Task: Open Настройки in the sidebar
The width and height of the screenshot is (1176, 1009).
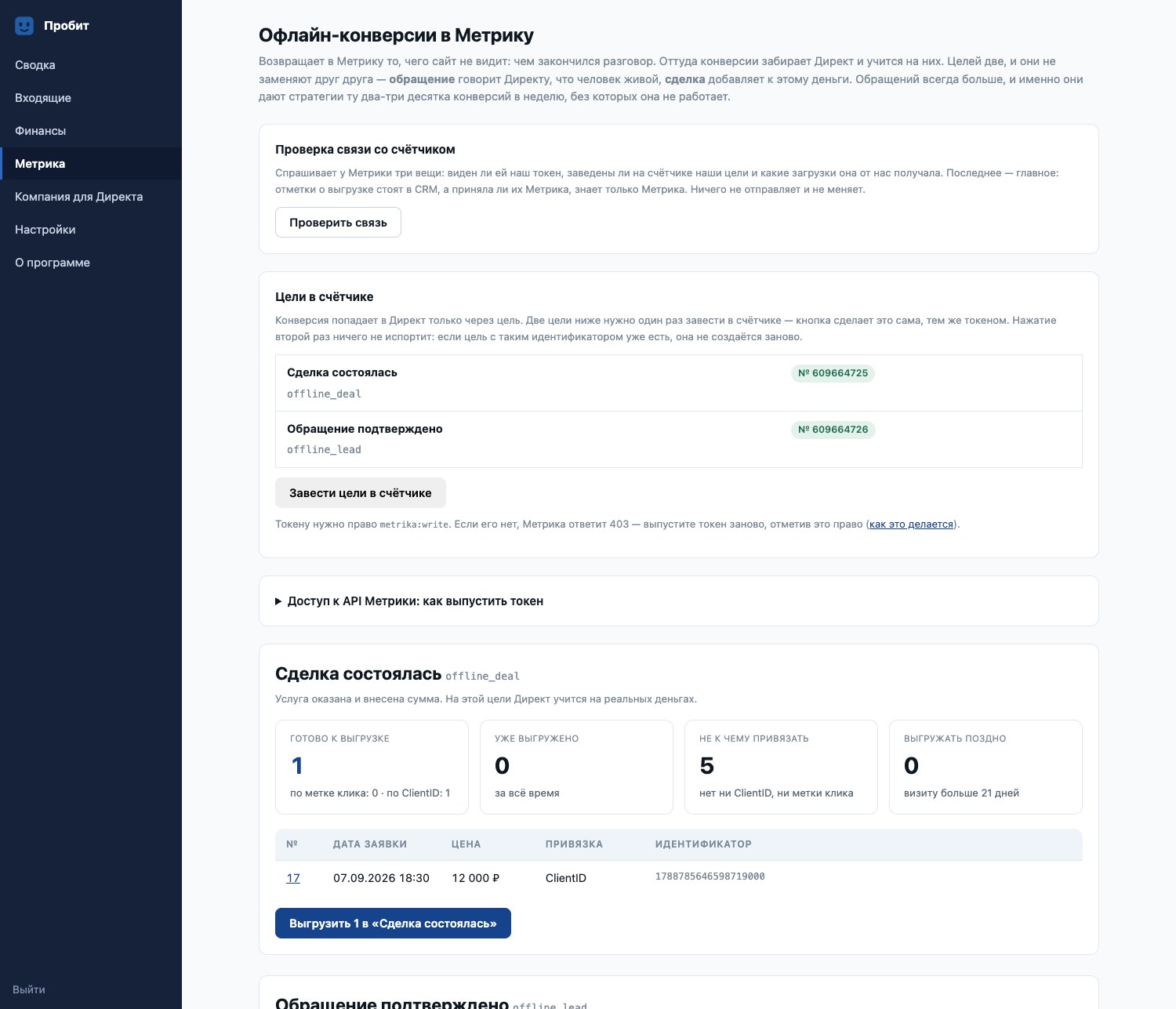Action: click(45, 230)
